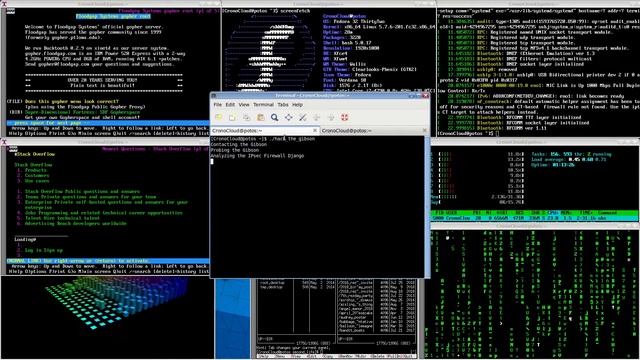Click the window menu icon in Terminal title bar

pos(214,96)
